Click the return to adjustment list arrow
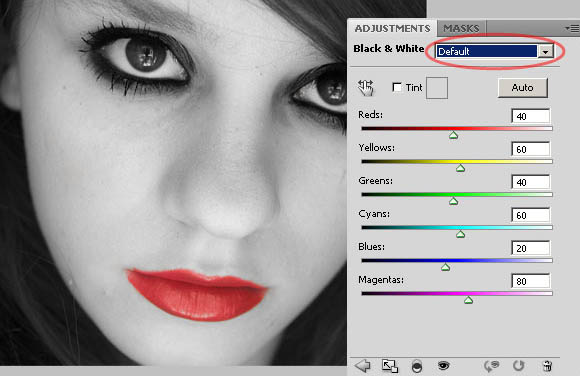580x376 pixels. tap(363, 366)
